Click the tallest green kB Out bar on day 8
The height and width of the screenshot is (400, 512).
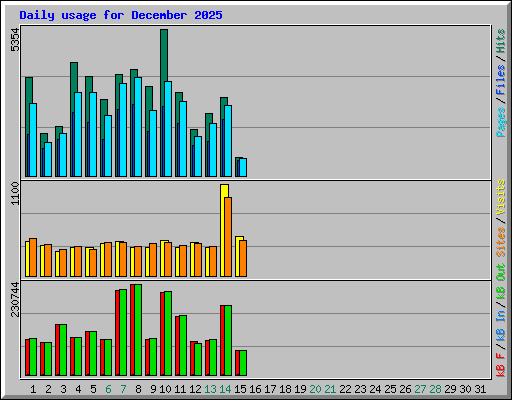[138, 330]
